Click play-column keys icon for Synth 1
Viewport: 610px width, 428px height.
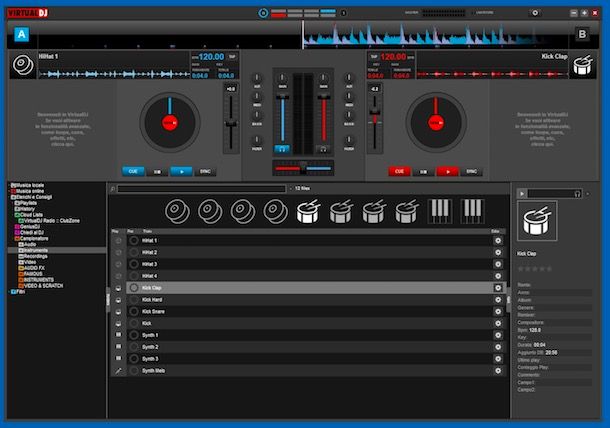[118, 335]
